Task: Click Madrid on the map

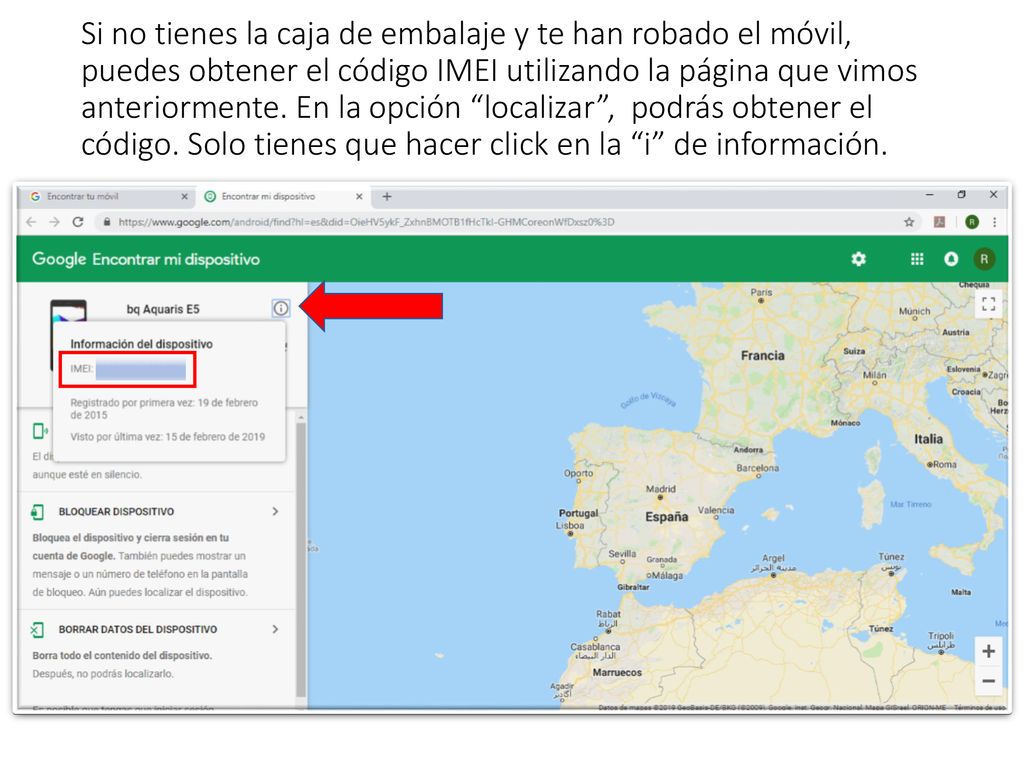Action: click(660, 489)
